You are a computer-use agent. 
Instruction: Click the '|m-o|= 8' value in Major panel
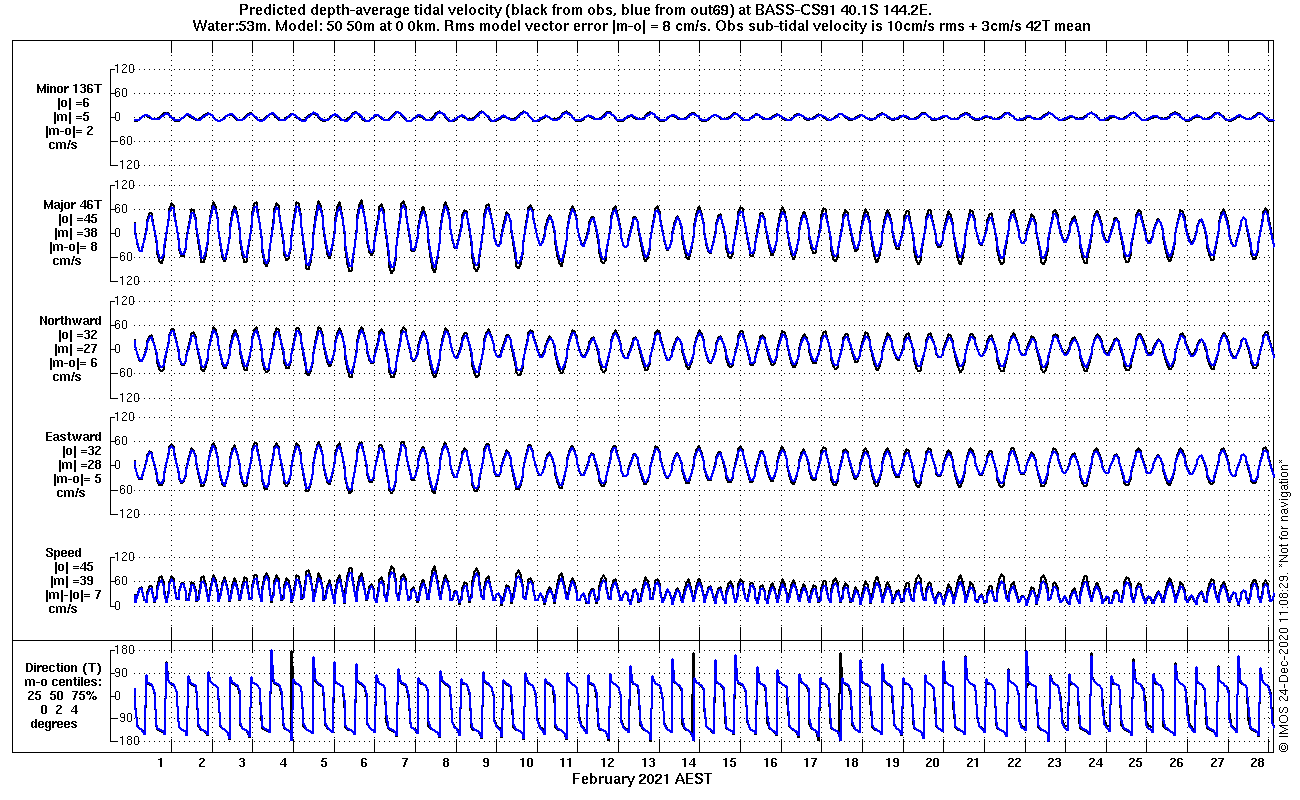click(x=73, y=247)
